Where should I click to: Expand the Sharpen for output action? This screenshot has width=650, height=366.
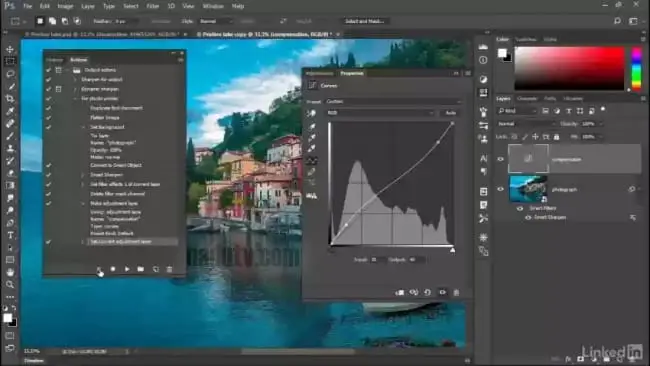[75, 80]
